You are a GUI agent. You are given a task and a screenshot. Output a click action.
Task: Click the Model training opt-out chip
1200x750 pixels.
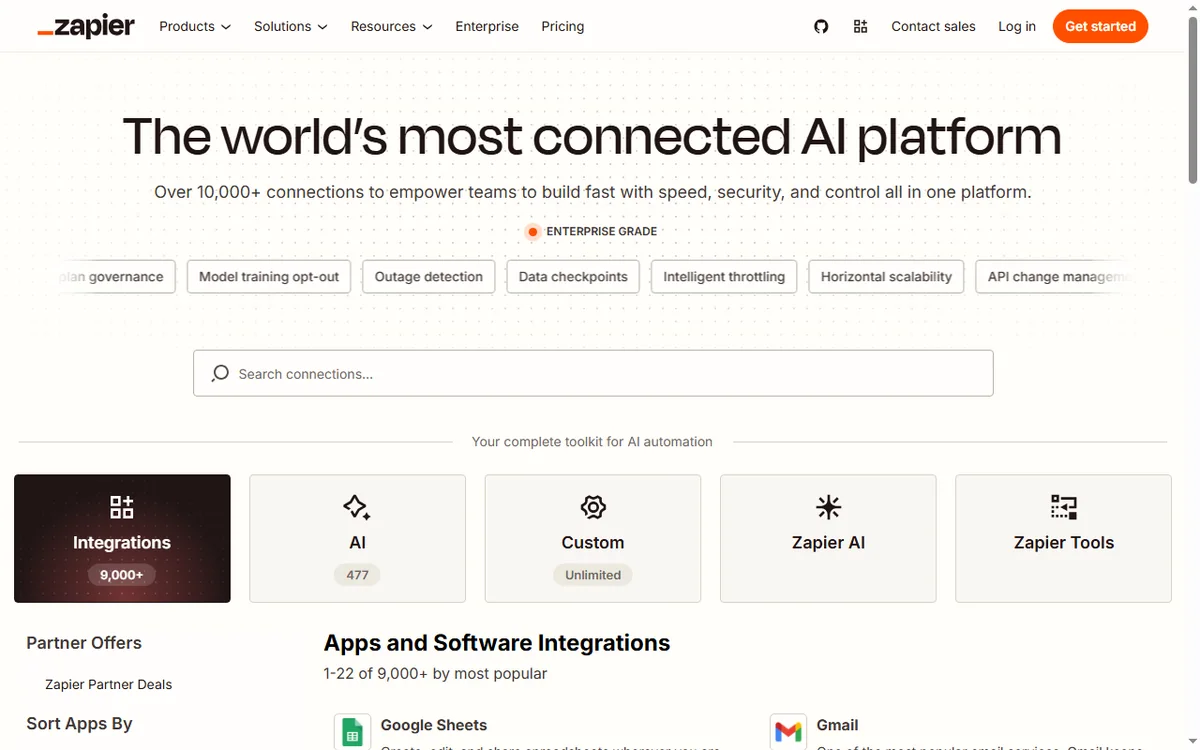coord(269,277)
